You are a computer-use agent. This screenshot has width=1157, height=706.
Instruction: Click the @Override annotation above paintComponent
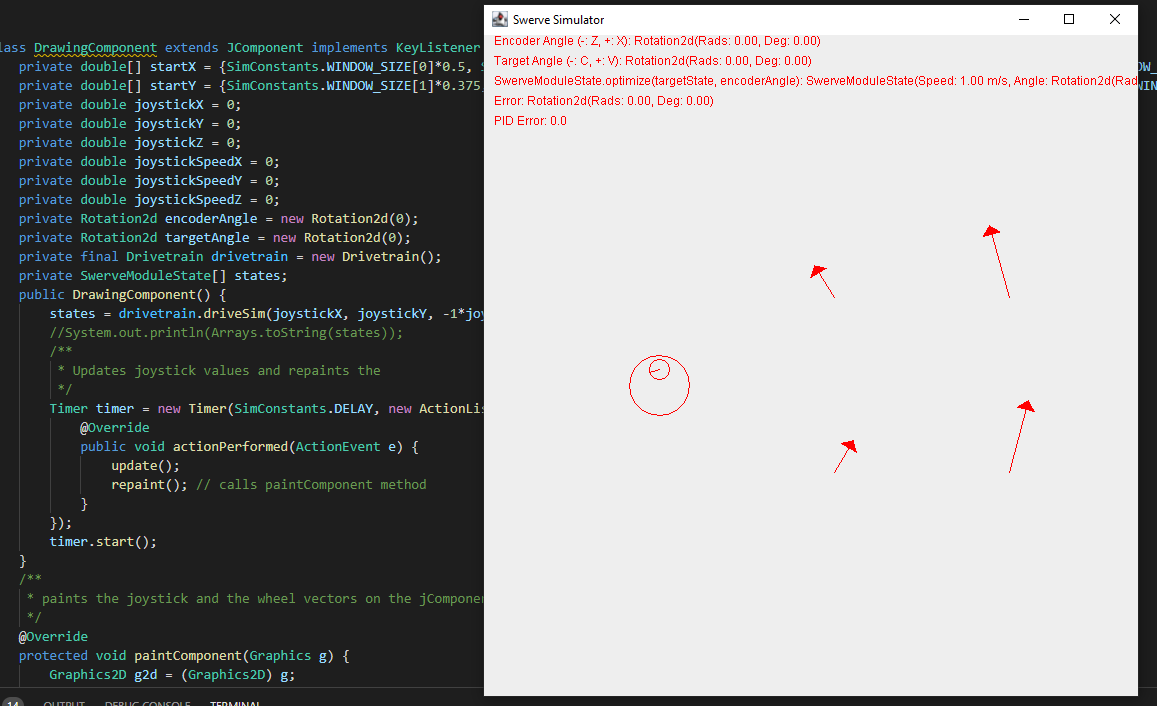point(53,636)
